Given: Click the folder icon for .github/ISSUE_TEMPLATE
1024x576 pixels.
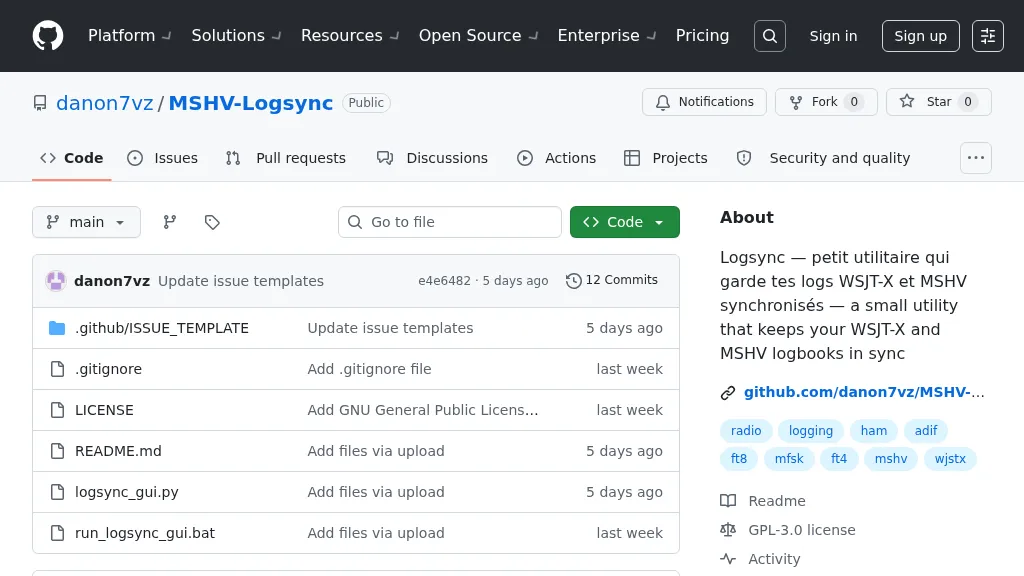Looking at the screenshot, I should pyautogui.click(x=57, y=328).
